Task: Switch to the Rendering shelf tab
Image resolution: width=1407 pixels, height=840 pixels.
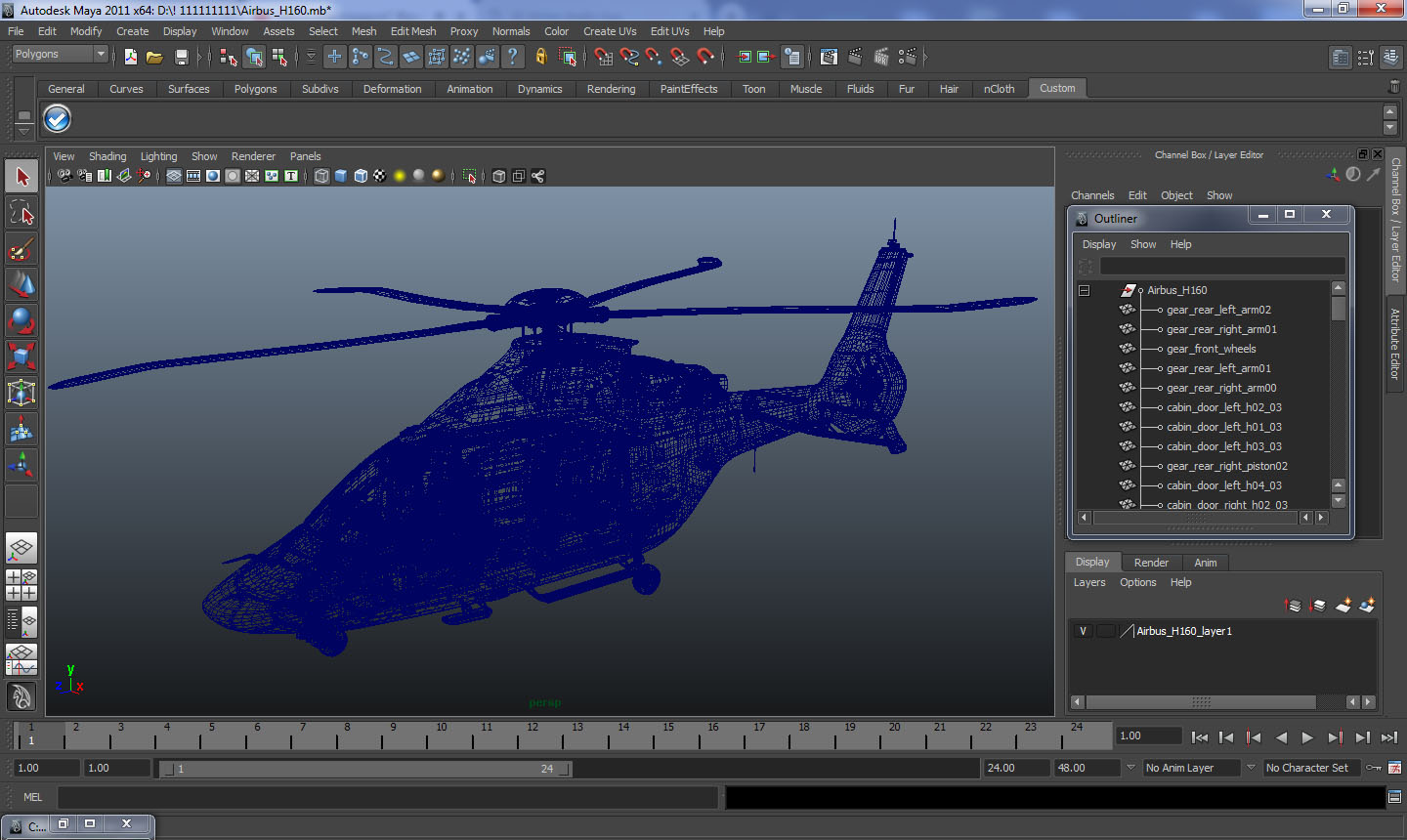Action: tap(611, 89)
